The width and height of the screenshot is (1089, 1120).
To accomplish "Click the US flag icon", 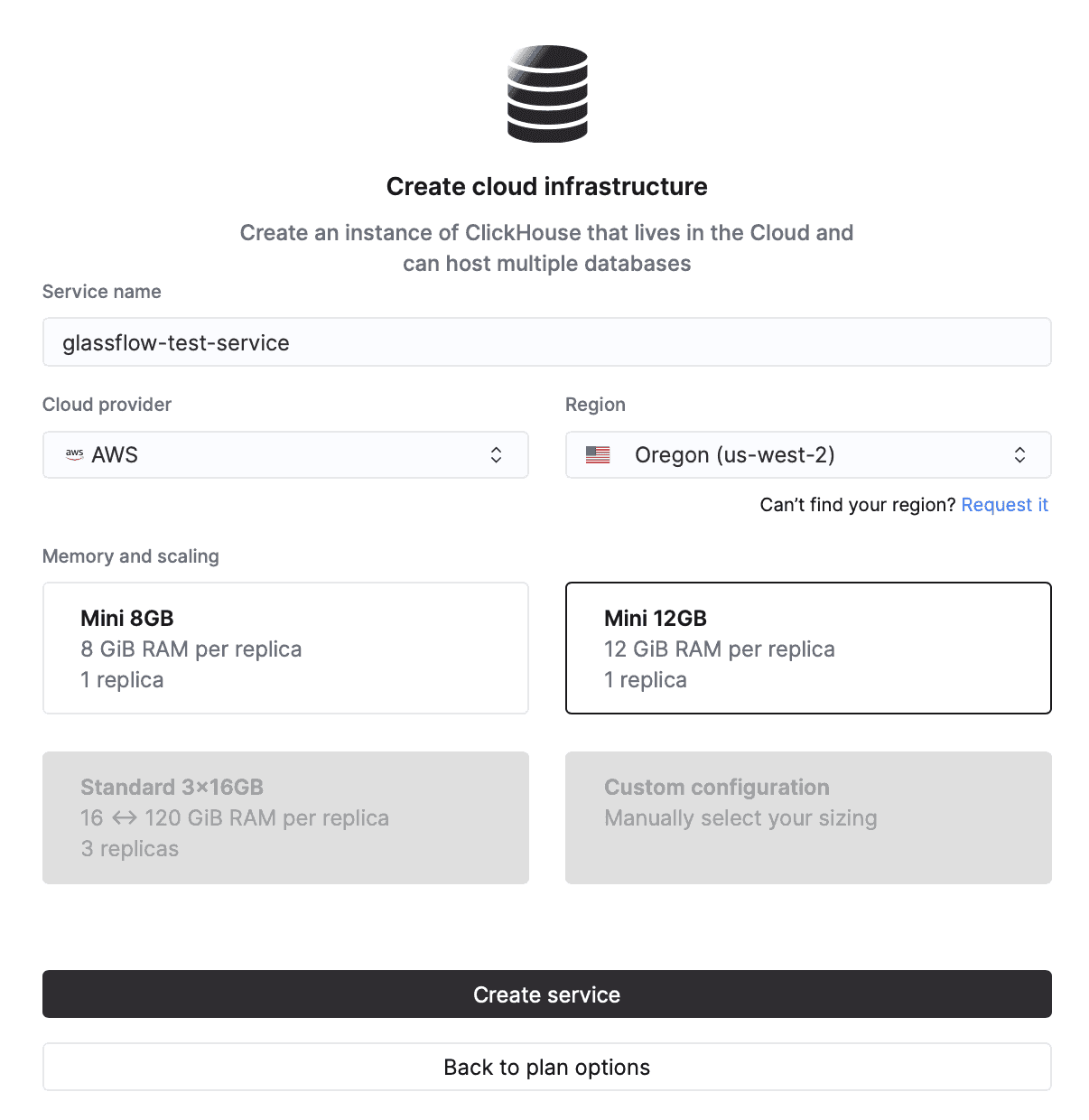I will pyautogui.click(x=598, y=454).
